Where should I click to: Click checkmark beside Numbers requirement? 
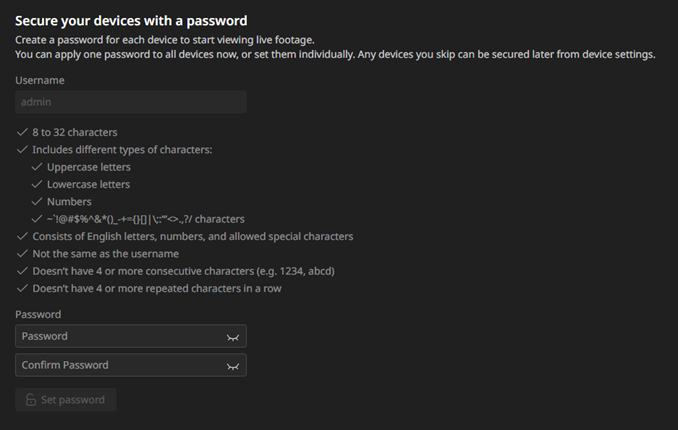37,201
